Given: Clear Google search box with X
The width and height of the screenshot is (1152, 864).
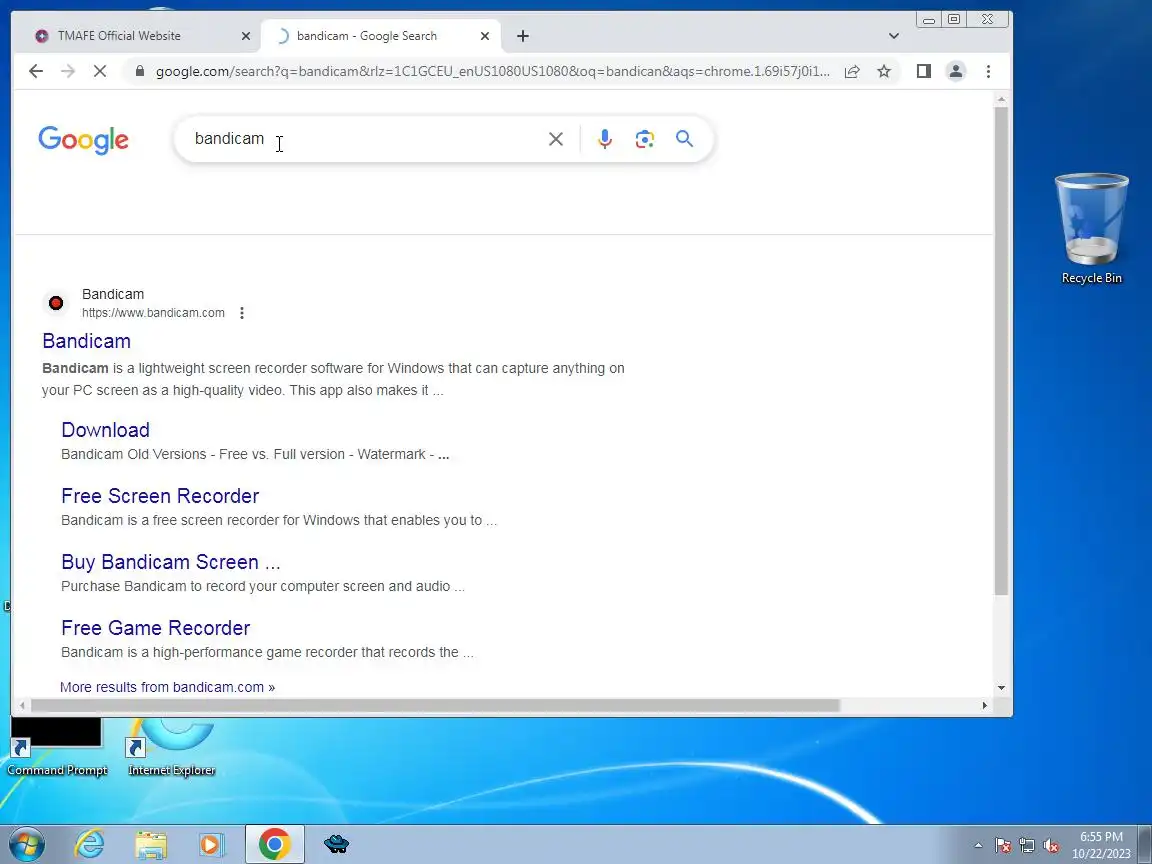Looking at the screenshot, I should coord(555,139).
